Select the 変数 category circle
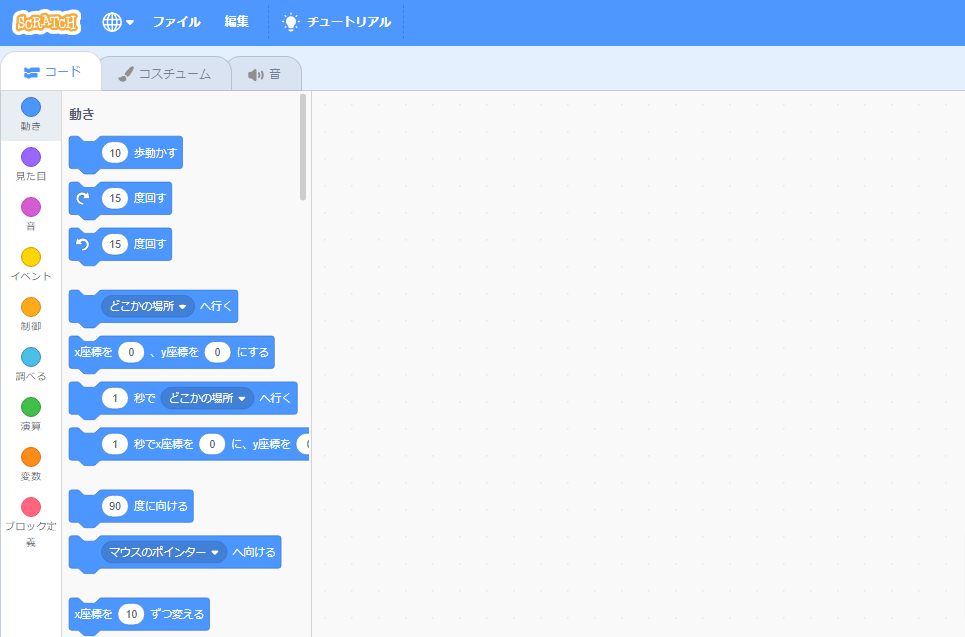 pyautogui.click(x=31, y=457)
